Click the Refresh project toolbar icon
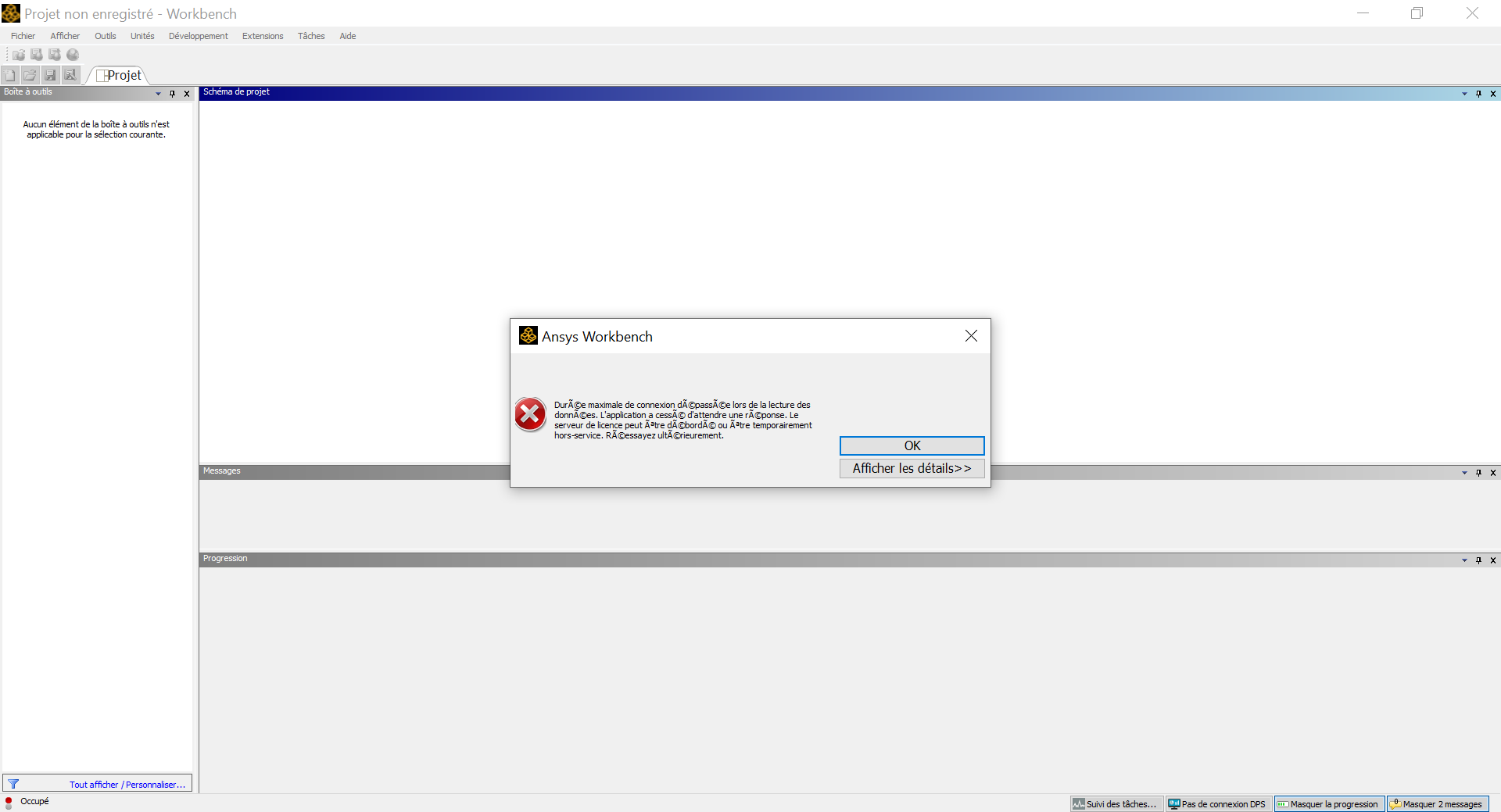 55,55
